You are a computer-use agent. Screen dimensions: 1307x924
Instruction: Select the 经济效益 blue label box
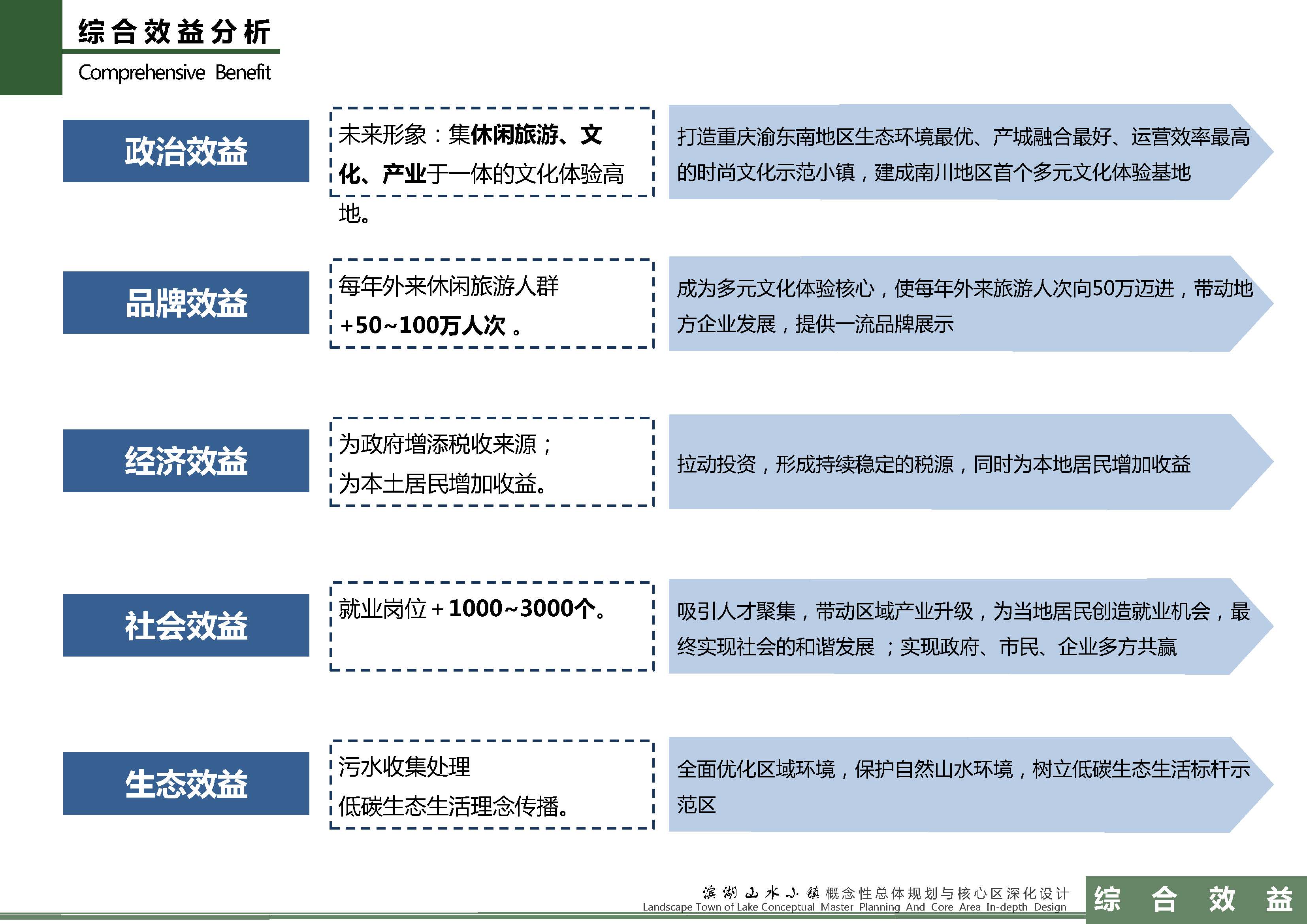tap(186, 461)
